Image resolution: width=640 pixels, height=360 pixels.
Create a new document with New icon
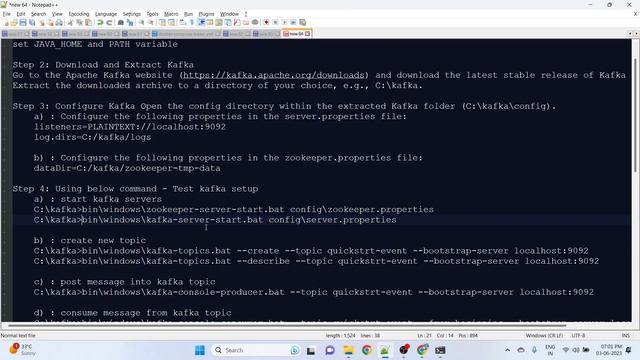(6, 22)
